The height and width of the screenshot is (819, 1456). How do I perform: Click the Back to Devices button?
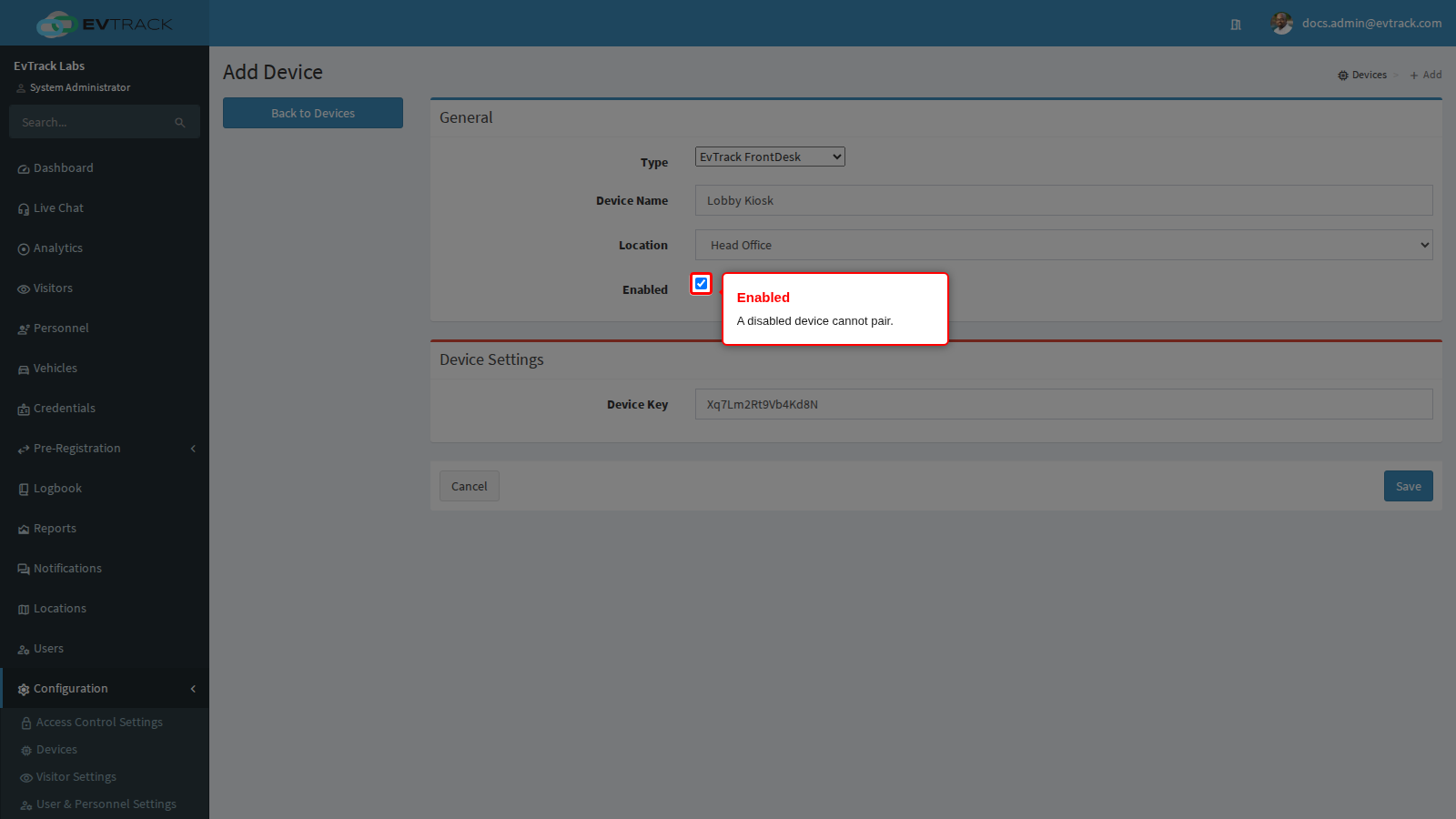[313, 113]
